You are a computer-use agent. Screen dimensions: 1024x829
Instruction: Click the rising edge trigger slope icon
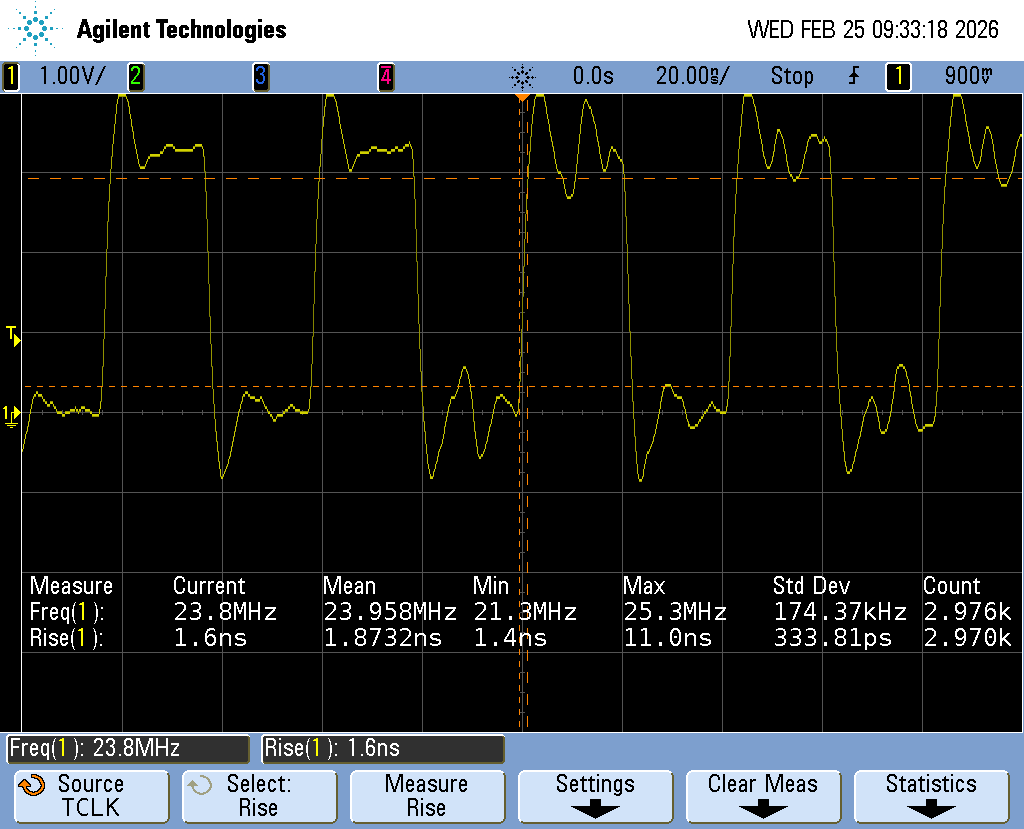pos(853,76)
